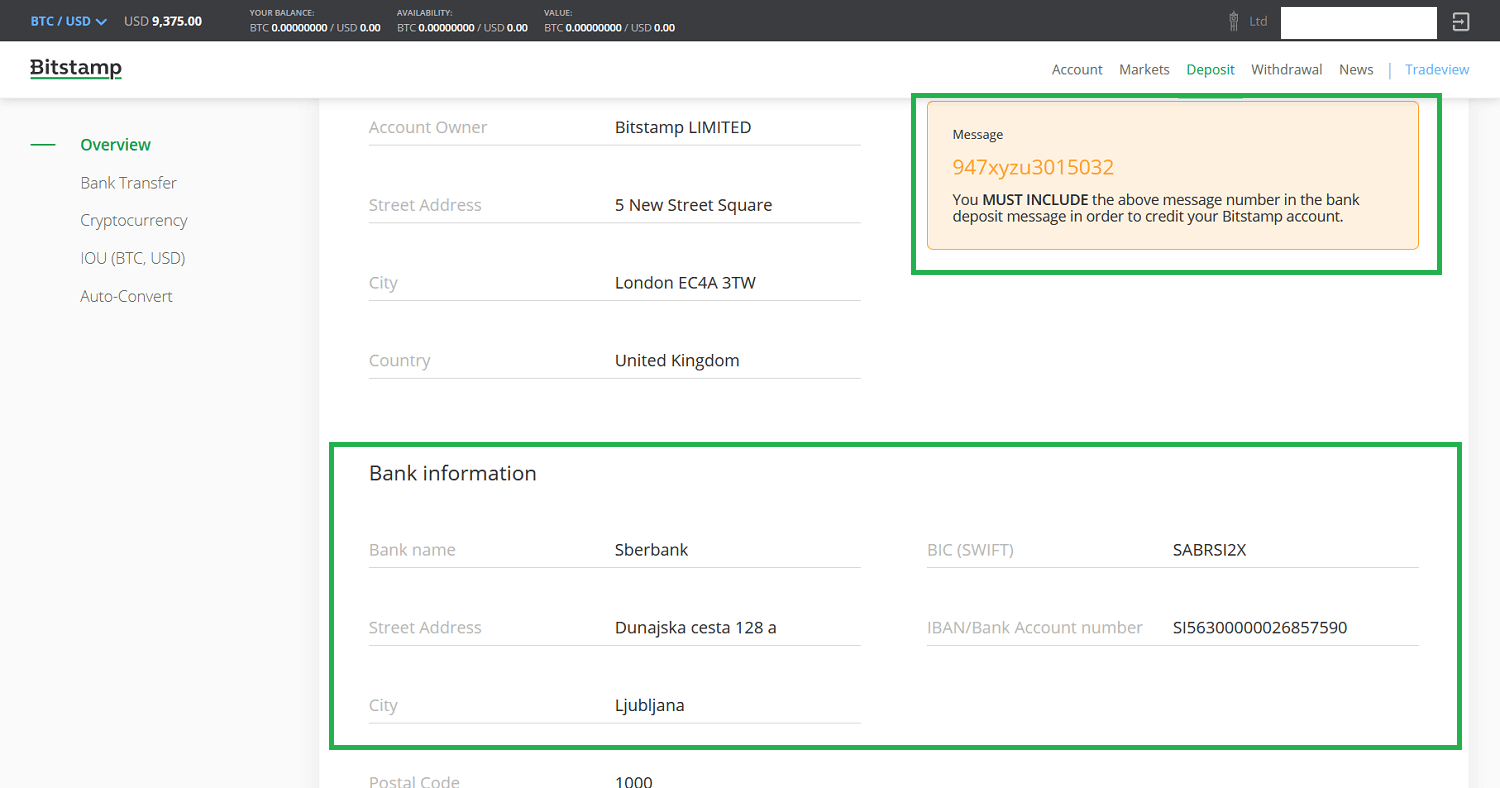The width and height of the screenshot is (1500, 788).
Task: Click the Ltd account label
Action: pyautogui.click(x=1258, y=21)
